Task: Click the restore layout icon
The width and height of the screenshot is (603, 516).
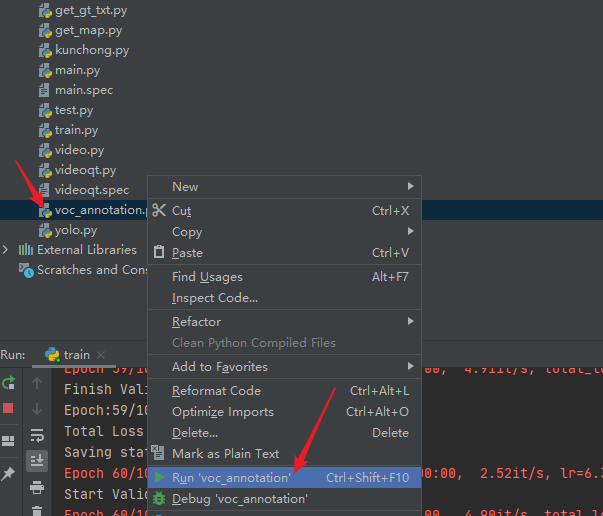Action: point(8,441)
